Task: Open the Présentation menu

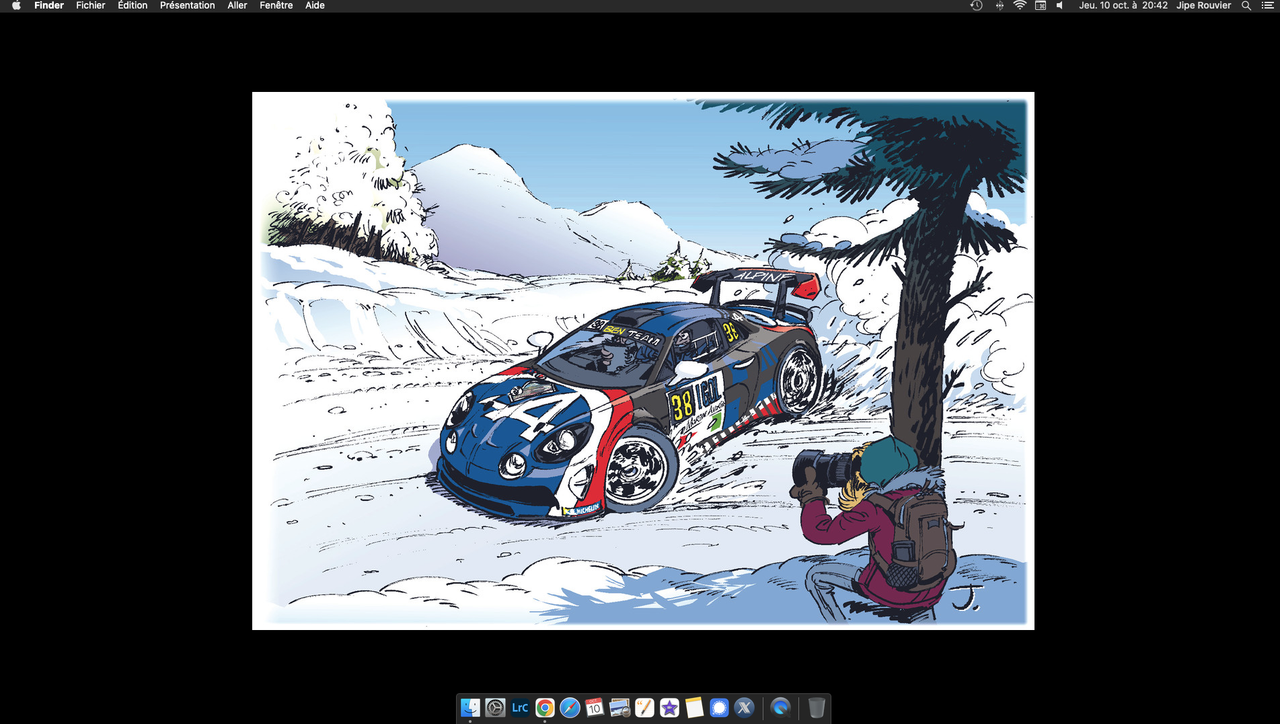Action: pos(187,6)
